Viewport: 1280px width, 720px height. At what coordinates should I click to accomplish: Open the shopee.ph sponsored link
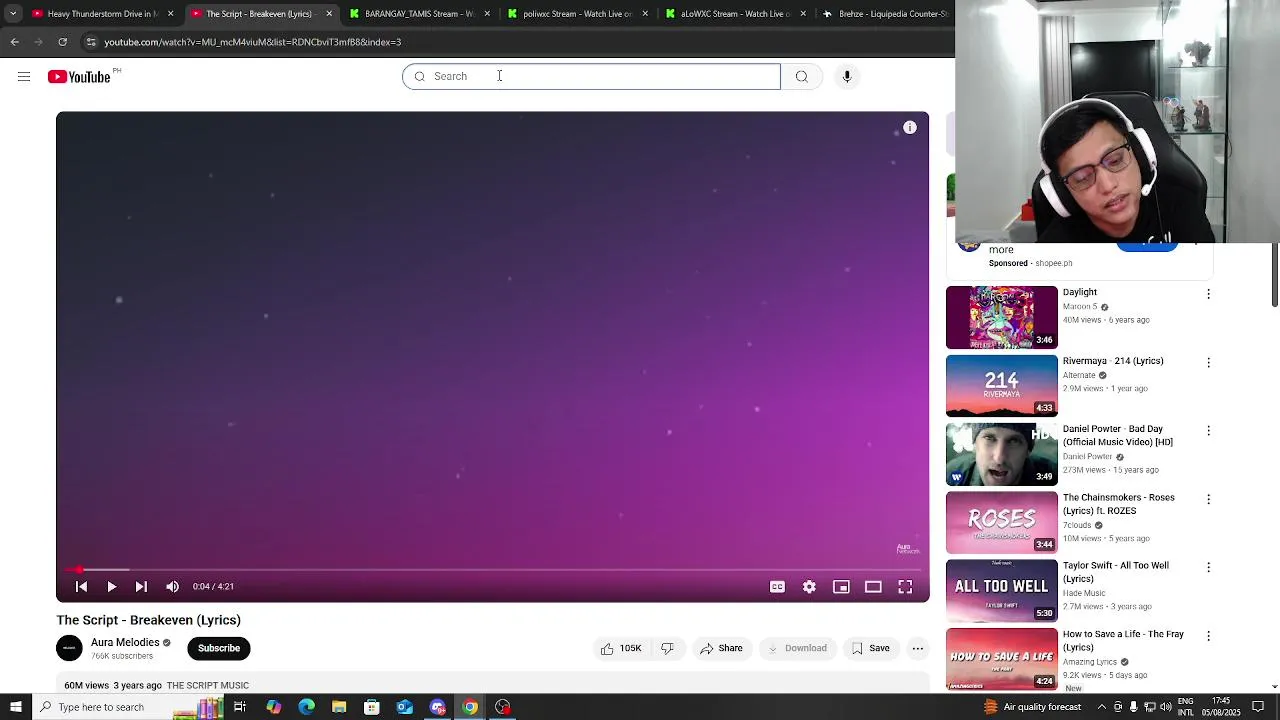click(1054, 264)
